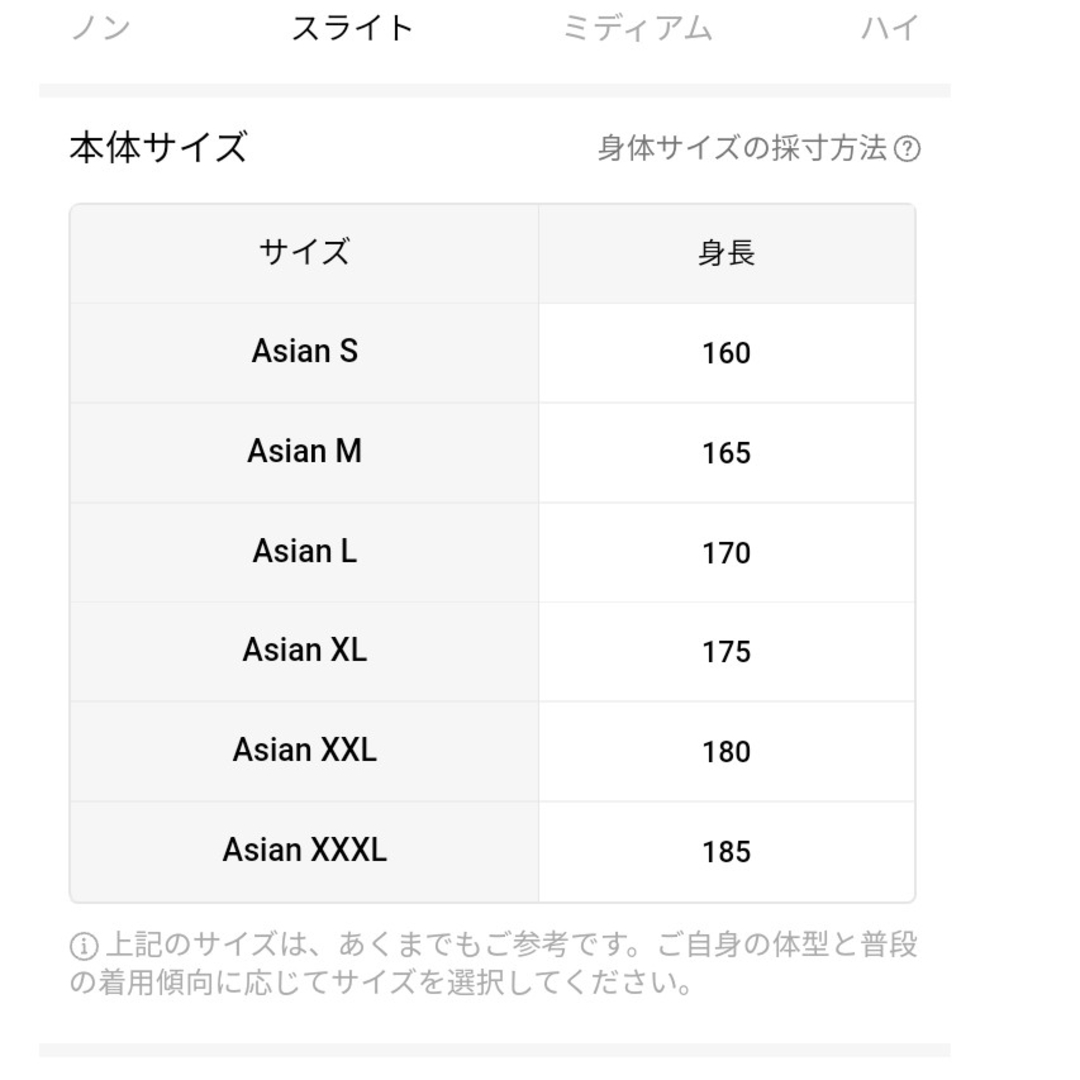Select the ハイ stretch option

click(890, 29)
